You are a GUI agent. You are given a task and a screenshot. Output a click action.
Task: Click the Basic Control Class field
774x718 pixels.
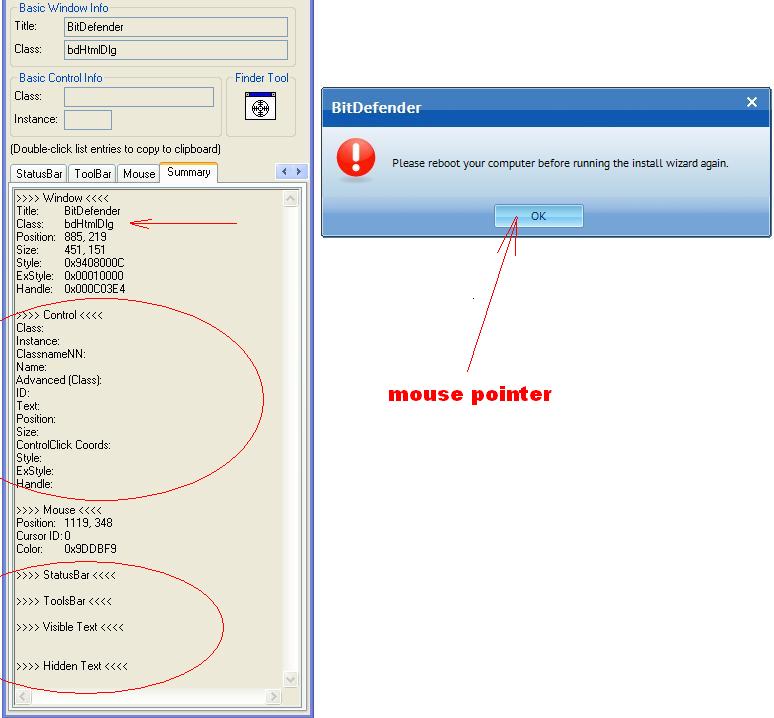pos(139,97)
